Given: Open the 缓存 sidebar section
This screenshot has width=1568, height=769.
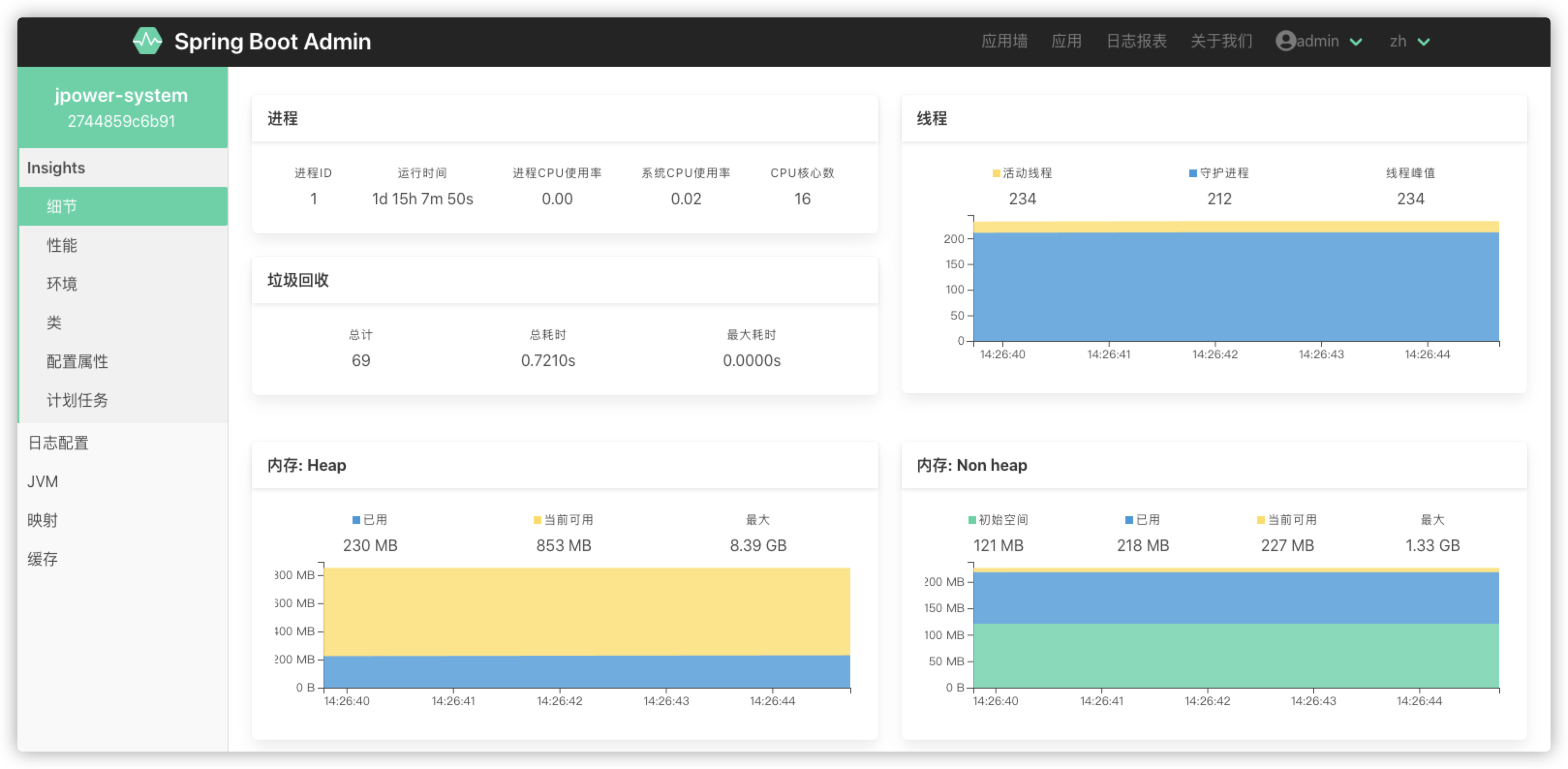Looking at the screenshot, I should pos(123,559).
